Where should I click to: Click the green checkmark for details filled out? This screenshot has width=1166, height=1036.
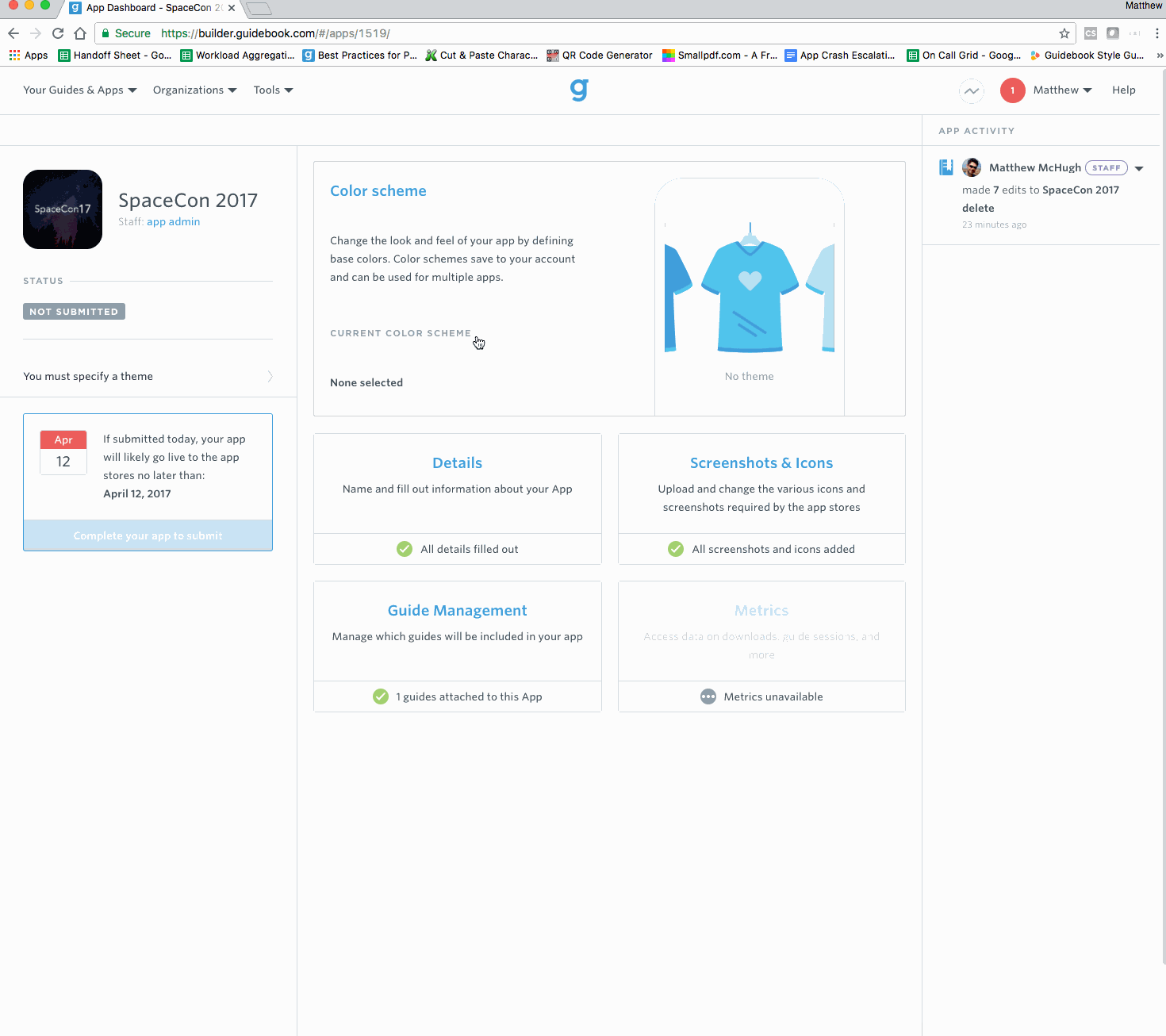[405, 549]
